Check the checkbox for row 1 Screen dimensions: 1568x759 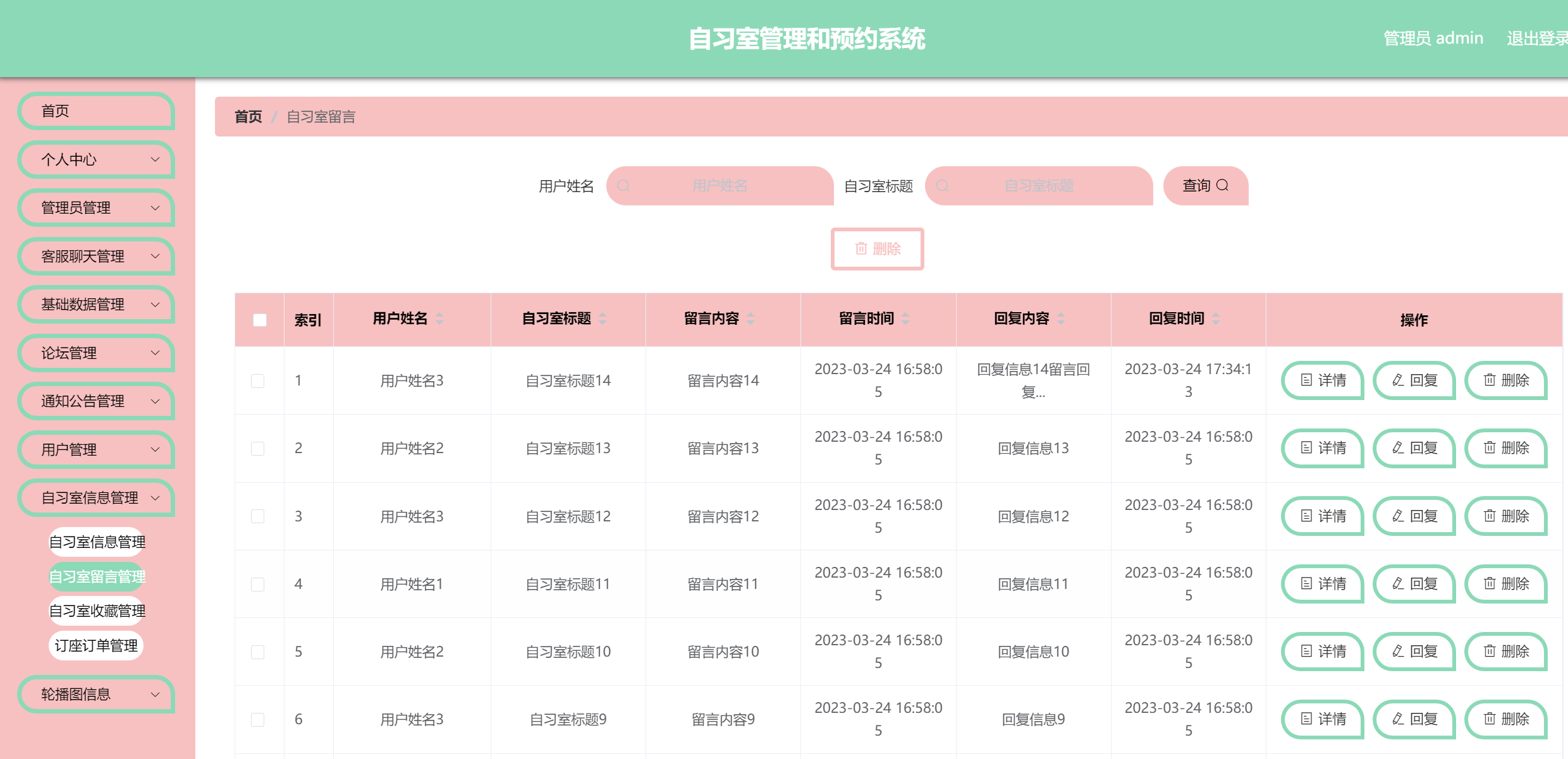pyautogui.click(x=257, y=380)
